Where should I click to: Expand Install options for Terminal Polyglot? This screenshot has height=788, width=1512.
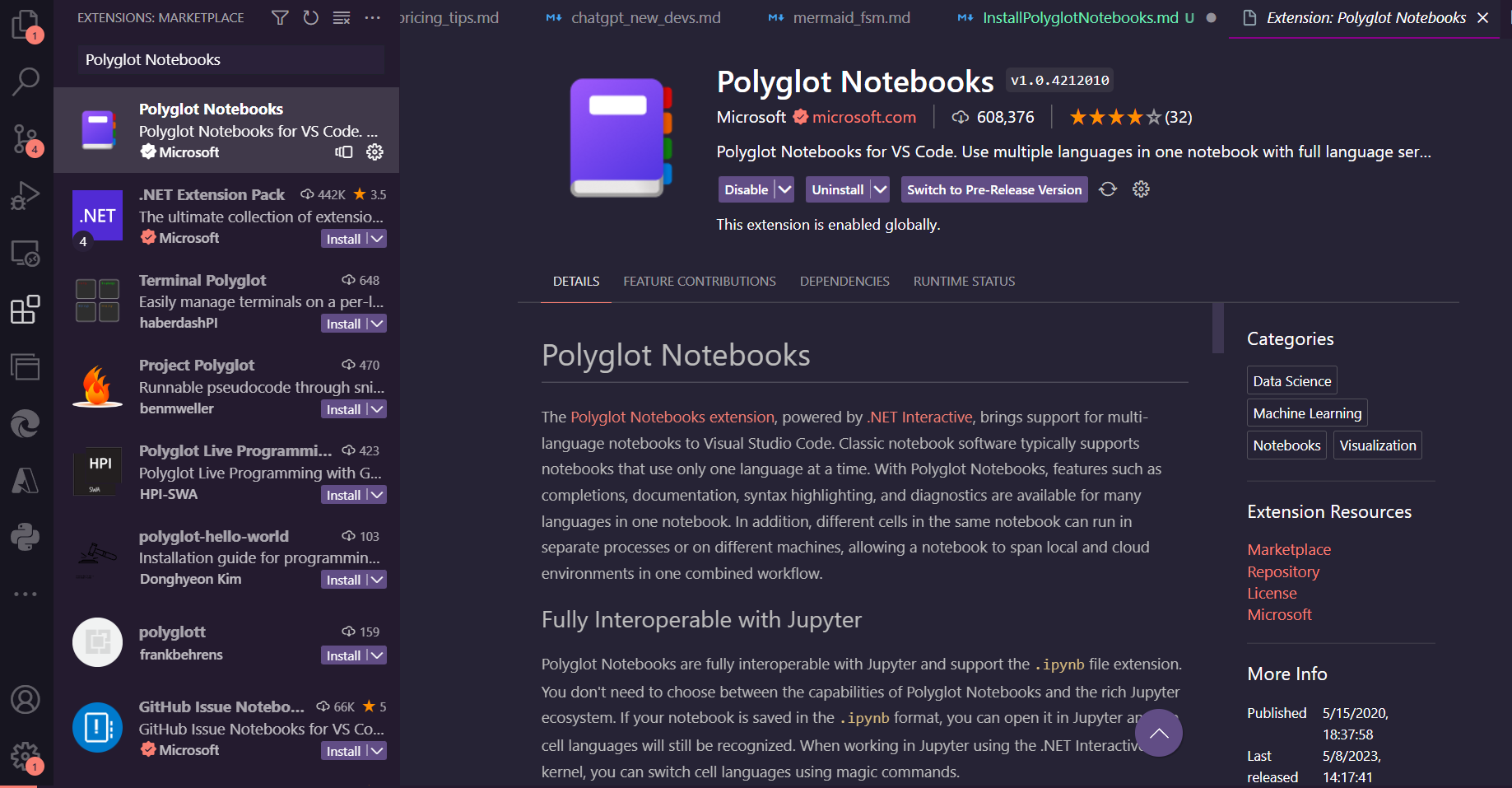(377, 324)
